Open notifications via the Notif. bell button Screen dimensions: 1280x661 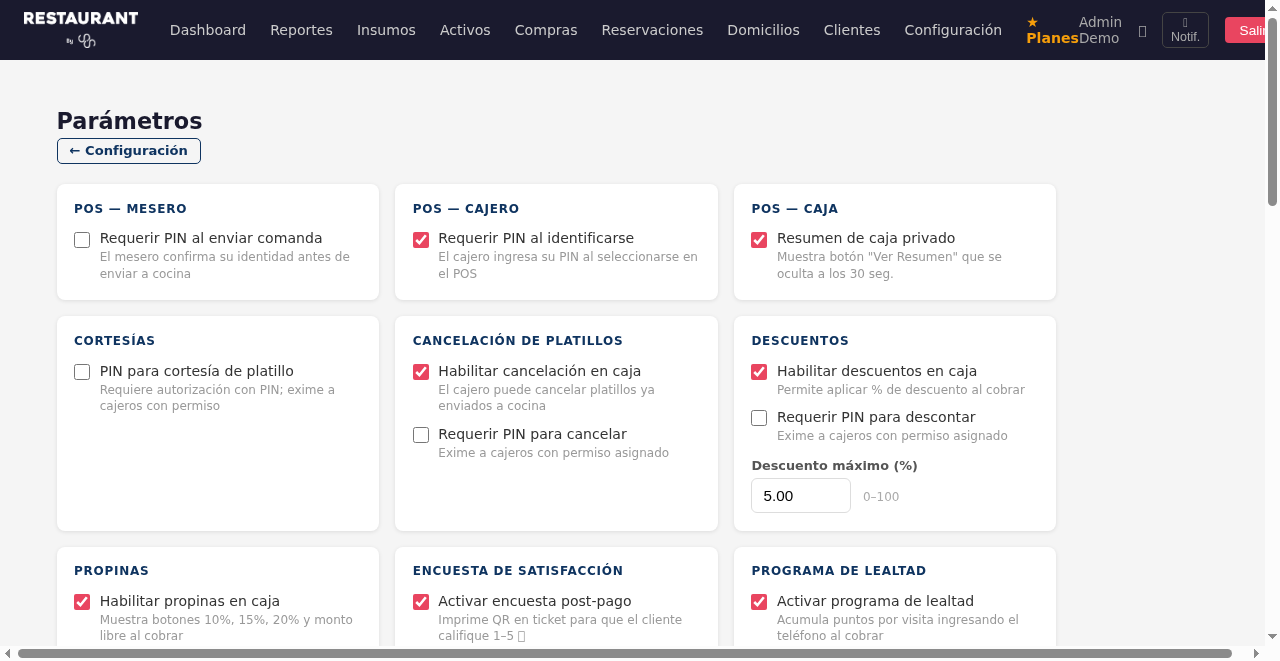point(1185,30)
